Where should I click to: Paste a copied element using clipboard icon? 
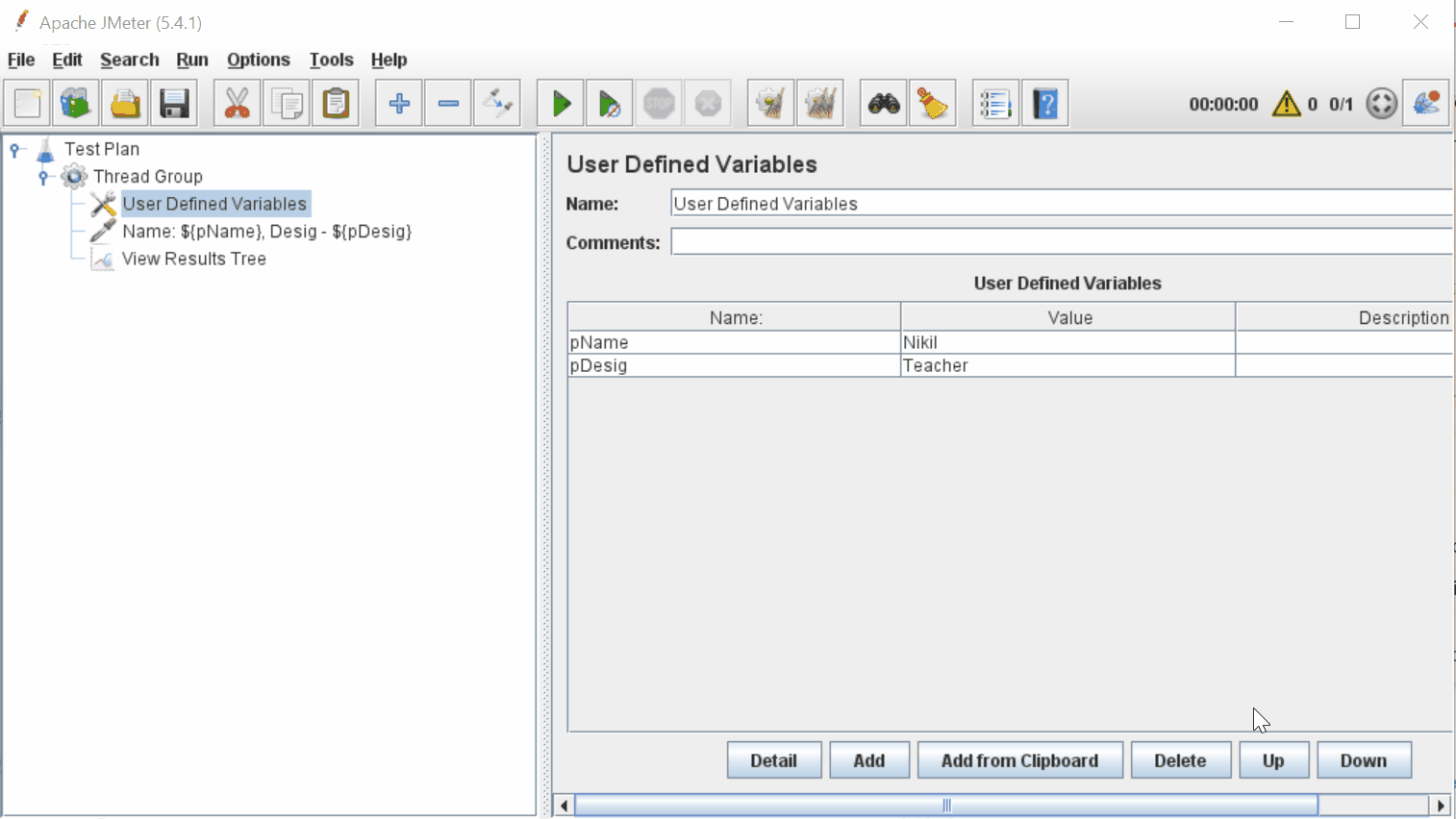click(335, 103)
